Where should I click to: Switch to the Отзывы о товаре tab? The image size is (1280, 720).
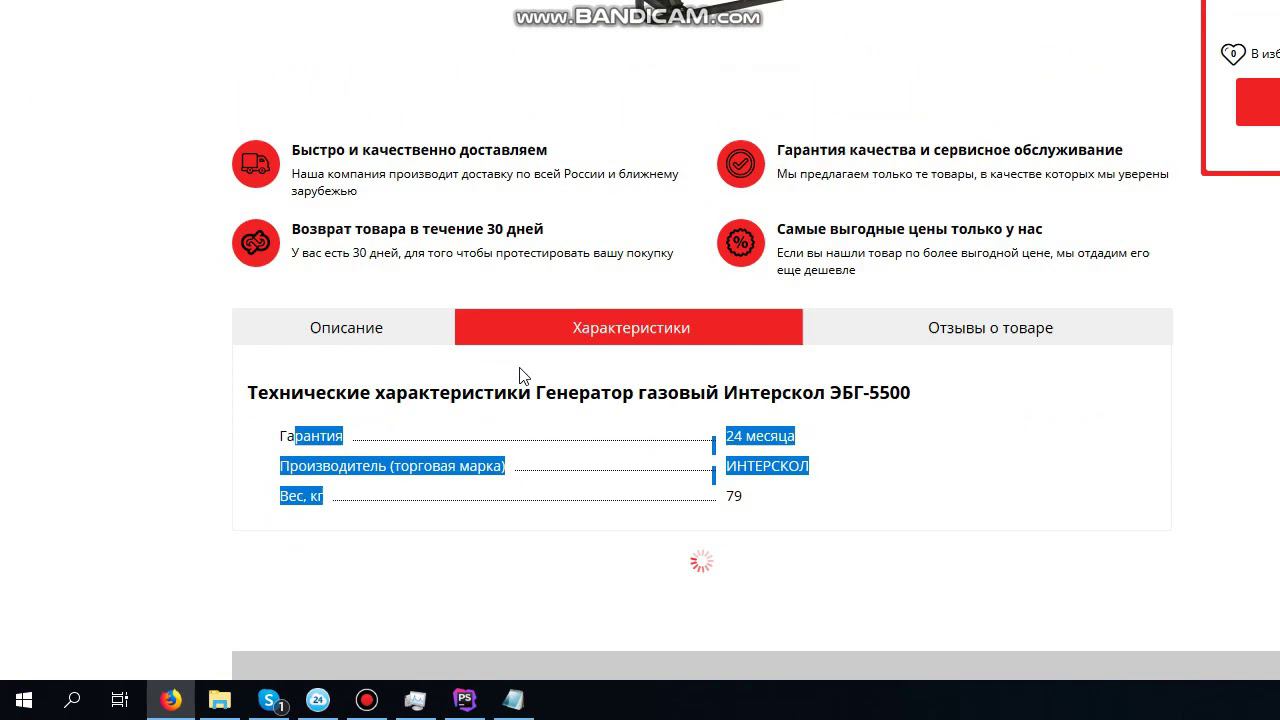point(989,327)
